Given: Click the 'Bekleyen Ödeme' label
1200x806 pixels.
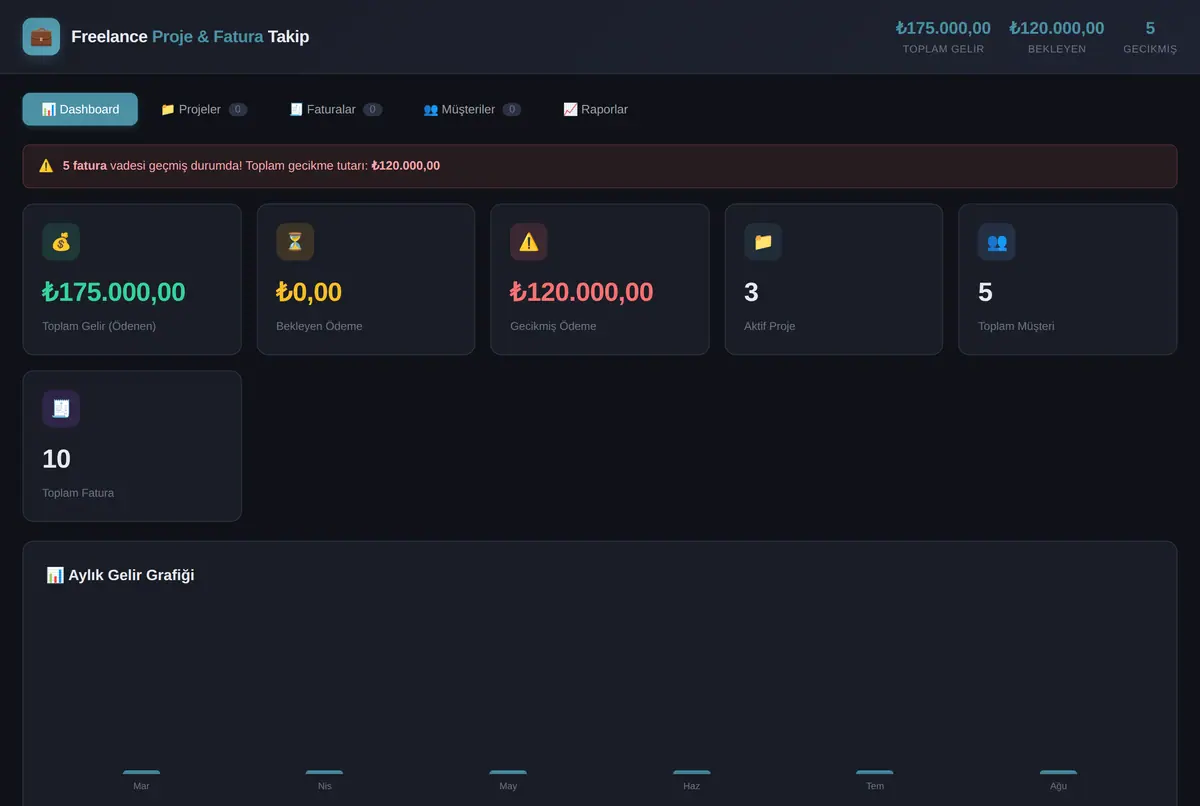Looking at the screenshot, I should pyautogui.click(x=319, y=326).
